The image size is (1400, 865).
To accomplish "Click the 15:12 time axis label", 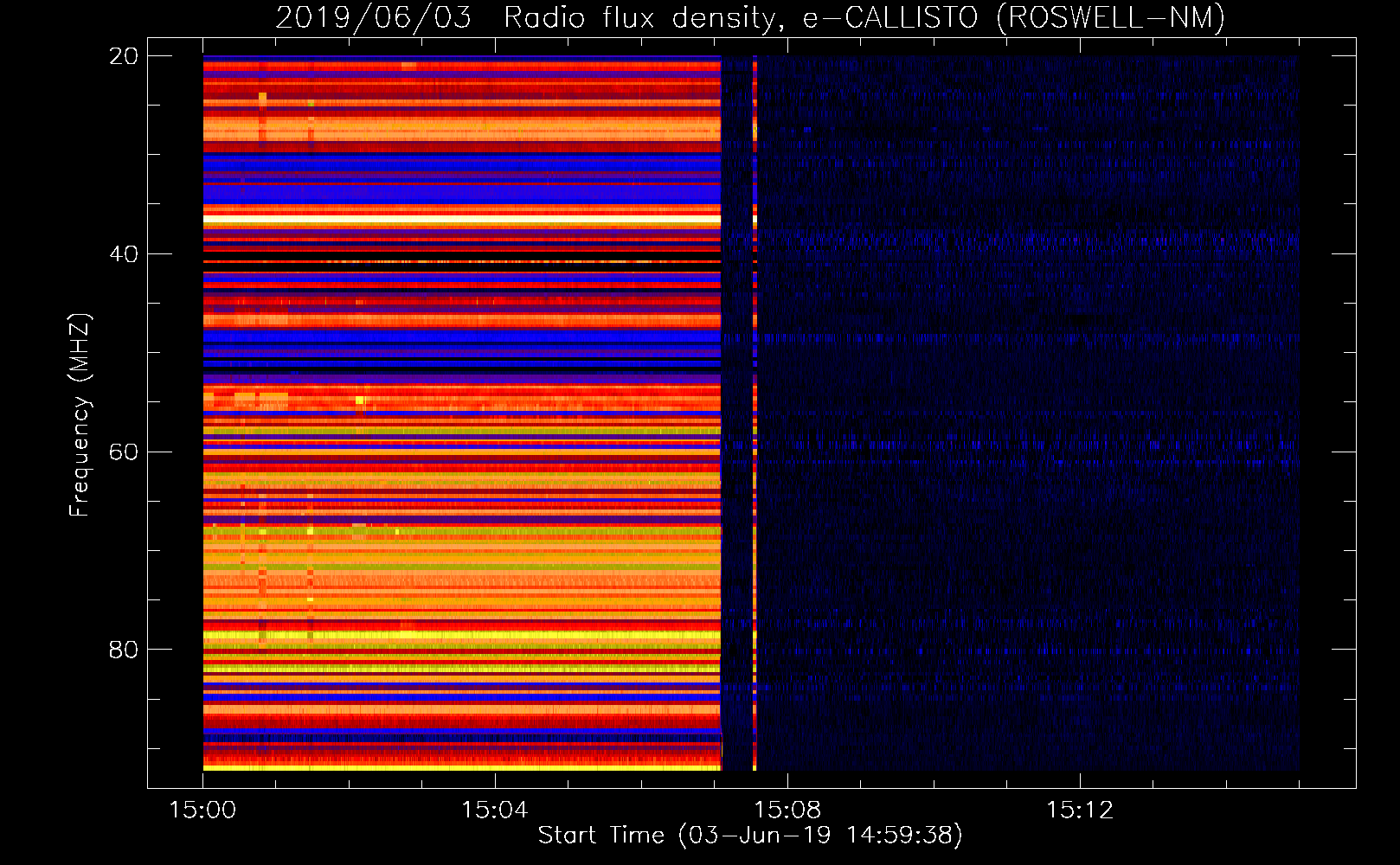I will [x=1079, y=810].
